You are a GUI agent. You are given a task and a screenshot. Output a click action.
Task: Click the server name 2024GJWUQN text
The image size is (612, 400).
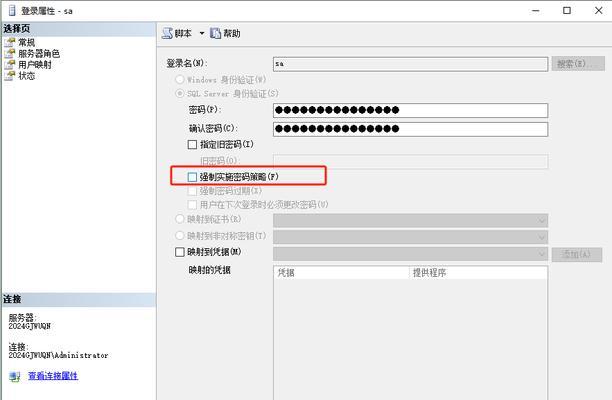[x=30, y=326]
